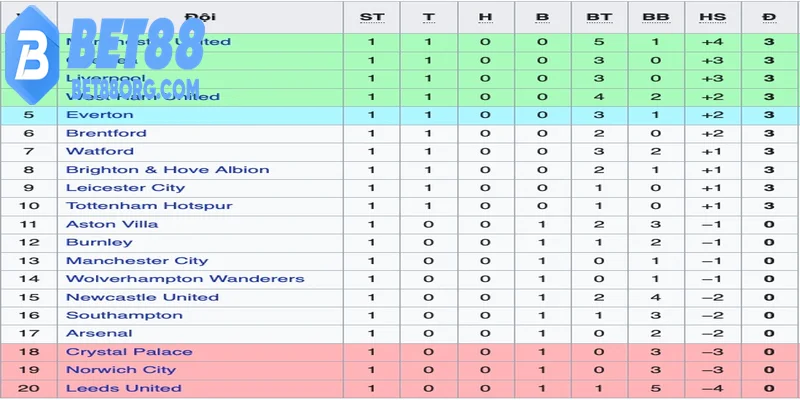Click the HS column header

point(712,17)
